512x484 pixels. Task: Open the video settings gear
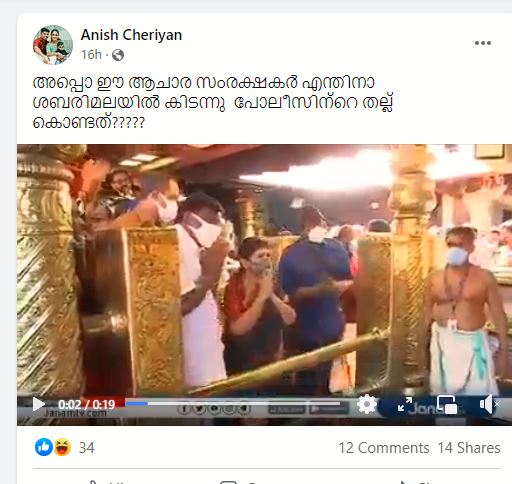pos(366,404)
